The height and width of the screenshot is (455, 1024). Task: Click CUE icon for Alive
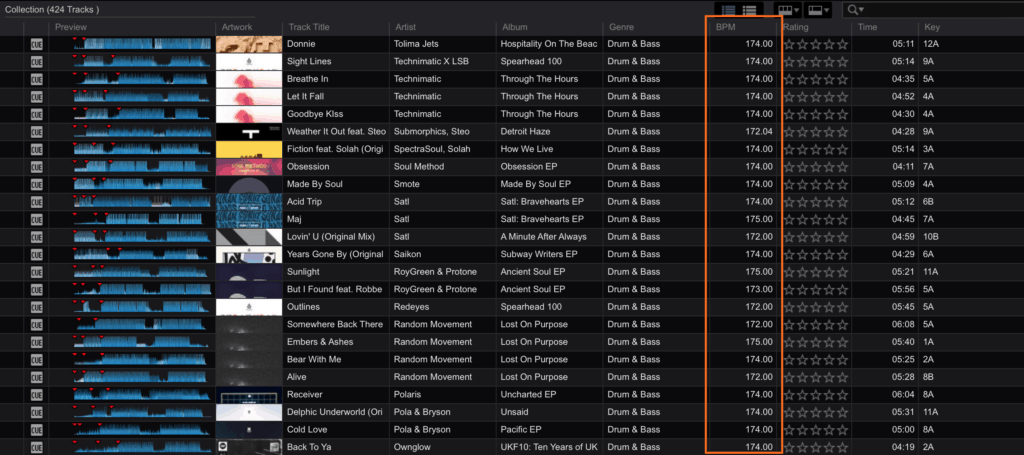pyautogui.click(x=36, y=378)
